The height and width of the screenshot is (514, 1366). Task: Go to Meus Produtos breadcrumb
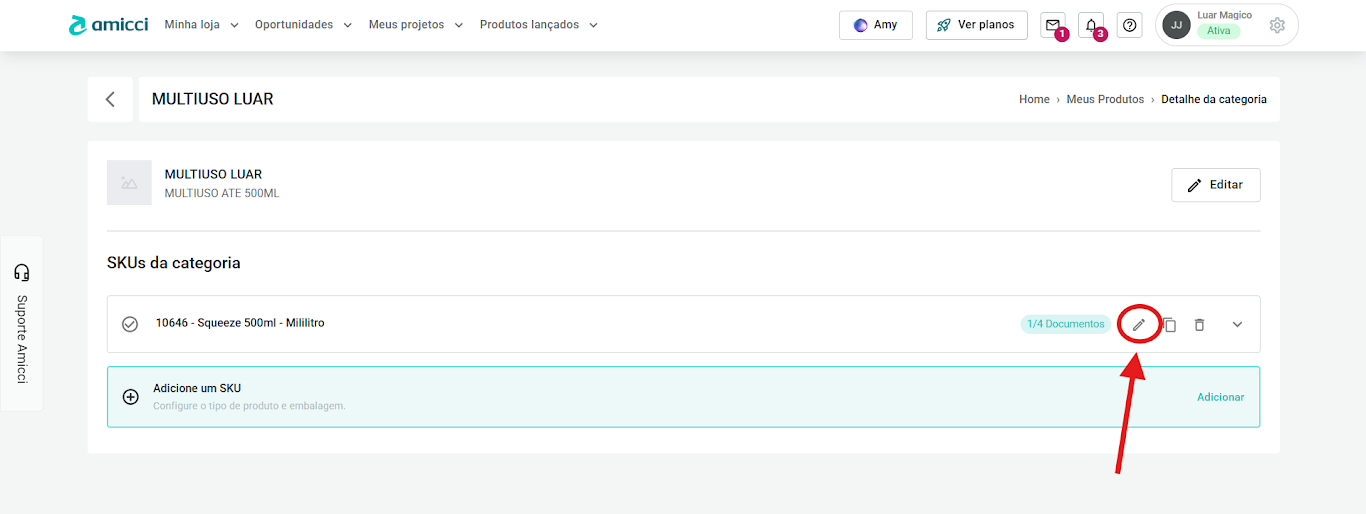[x=1105, y=99]
